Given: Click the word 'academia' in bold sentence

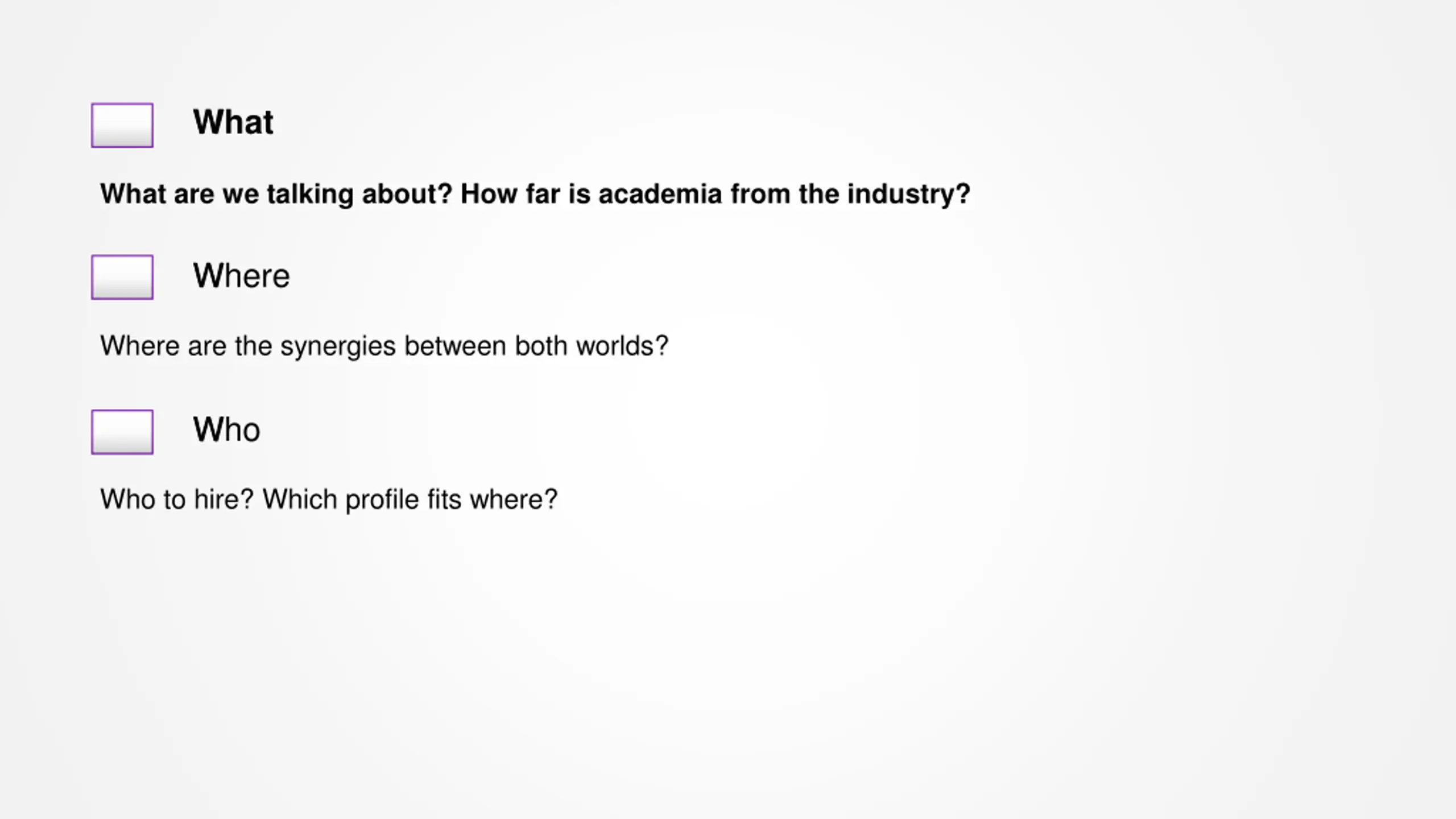Looking at the screenshot, I should click(660, 194).
